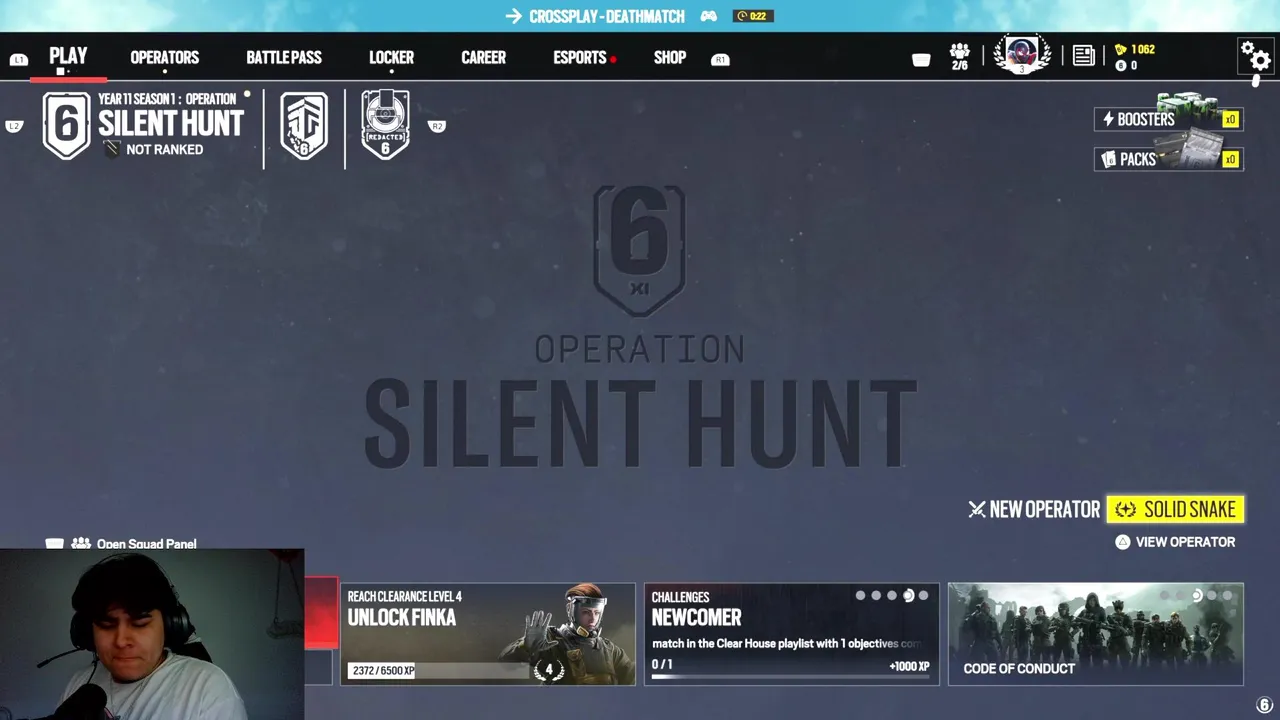Open the Esports tab
The height and width of the screenshot is (720, 1280).
580,58
